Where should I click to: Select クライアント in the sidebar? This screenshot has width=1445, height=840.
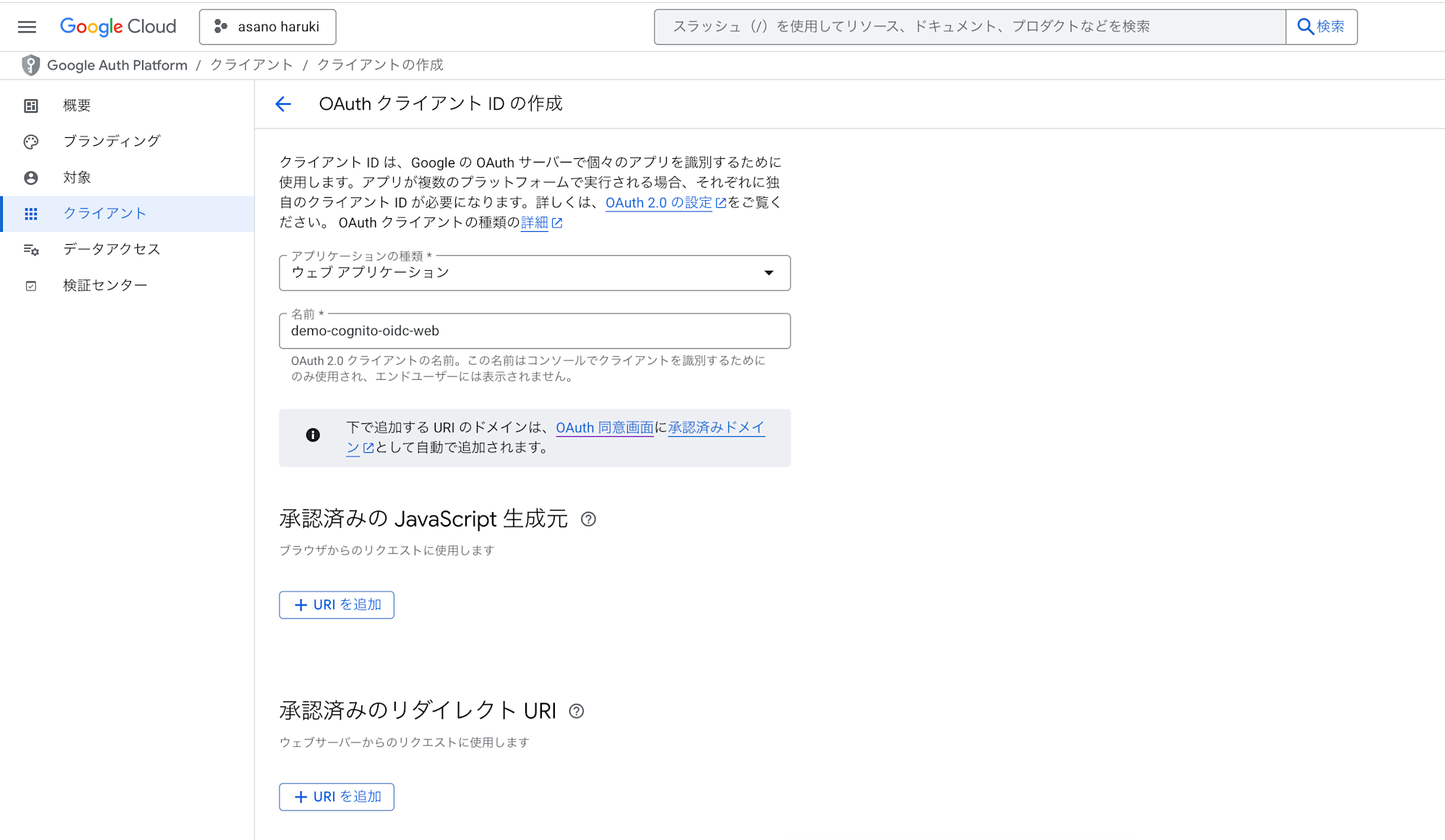127,214
